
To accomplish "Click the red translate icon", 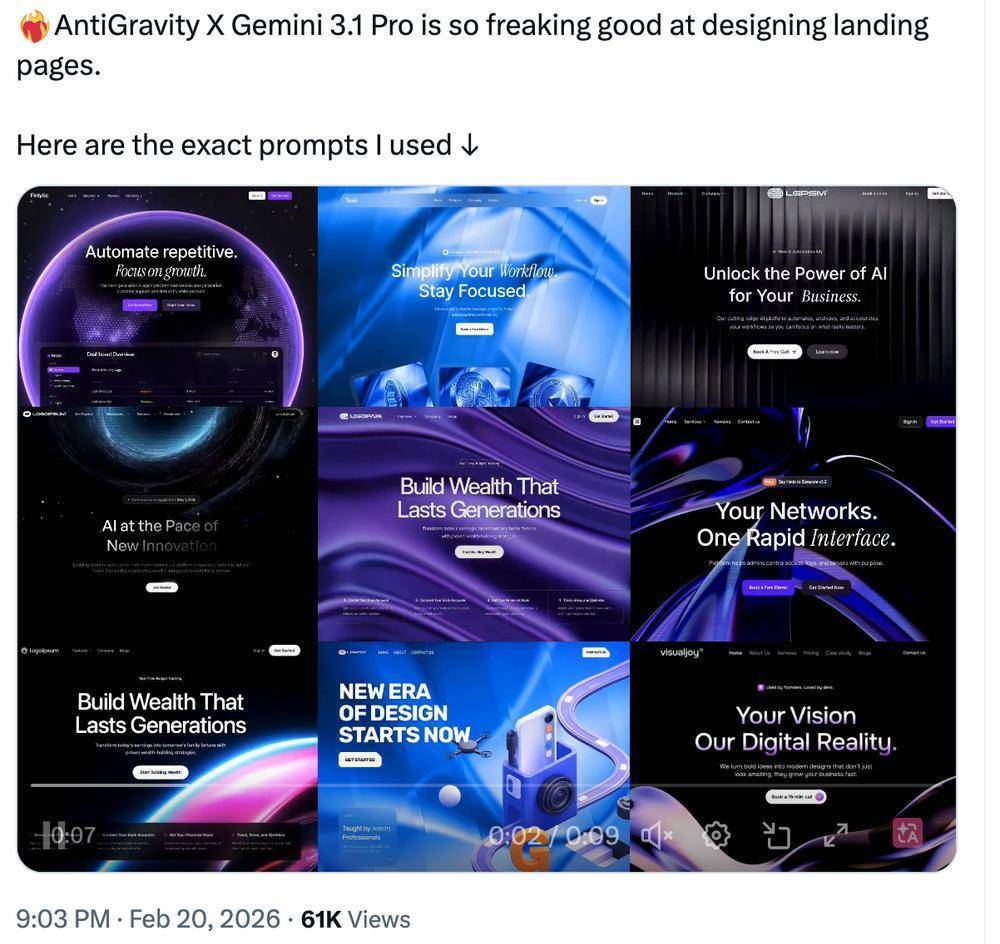I will tap(908, 833).
